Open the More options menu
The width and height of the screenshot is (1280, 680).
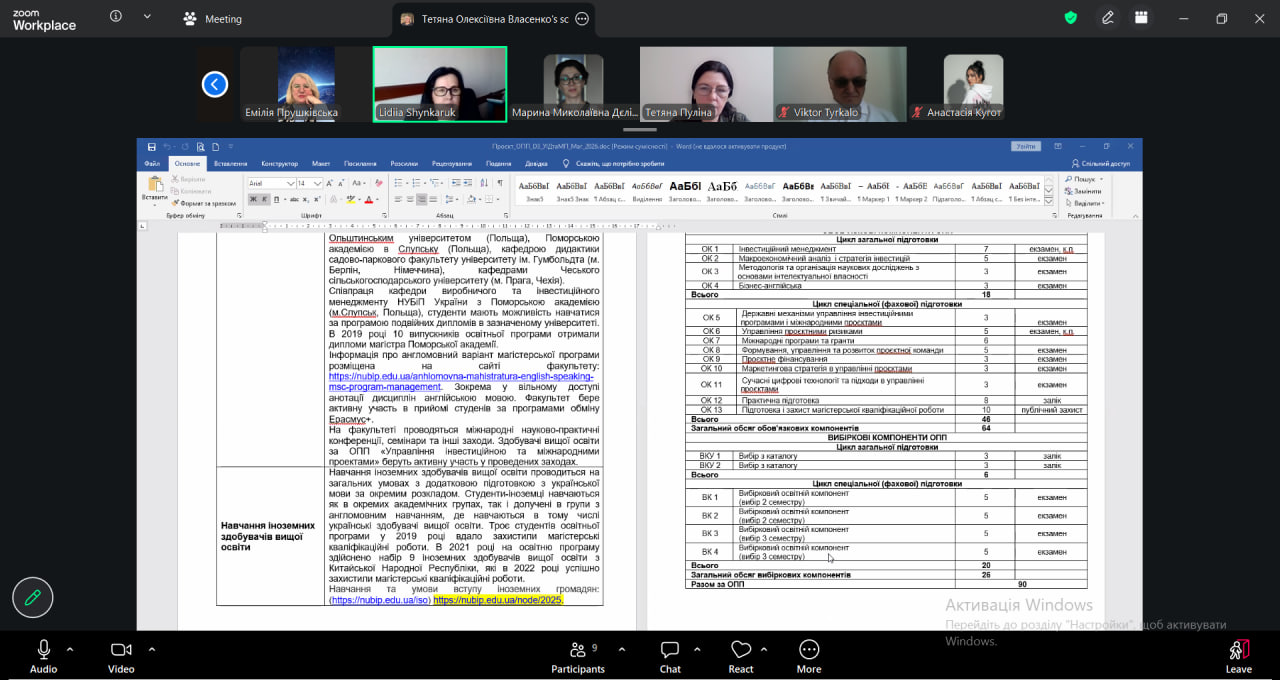[x=809, y=656]
